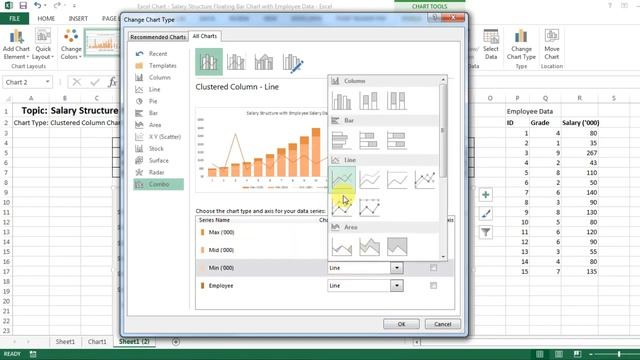Choose Stacked Column in the dropdown list

[369, 100]
